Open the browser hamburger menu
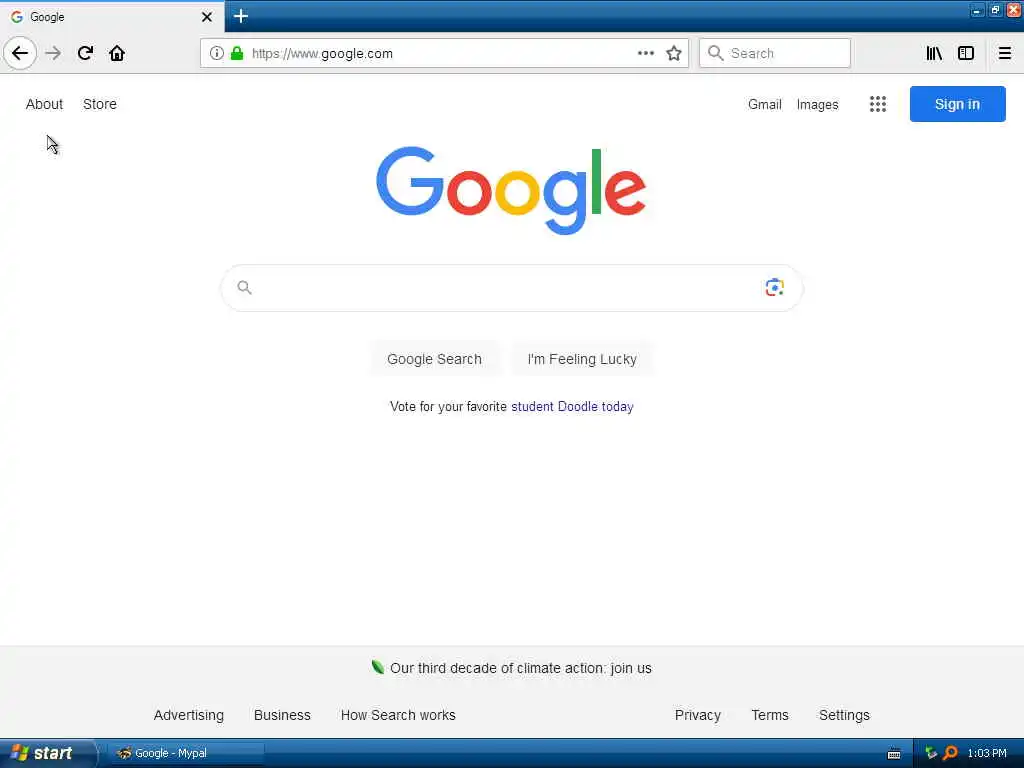 [x=1004, y=53]
